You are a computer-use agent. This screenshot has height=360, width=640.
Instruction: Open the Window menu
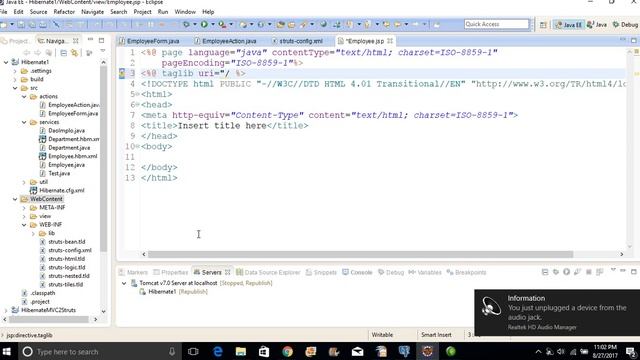click(x=185, y=12)
